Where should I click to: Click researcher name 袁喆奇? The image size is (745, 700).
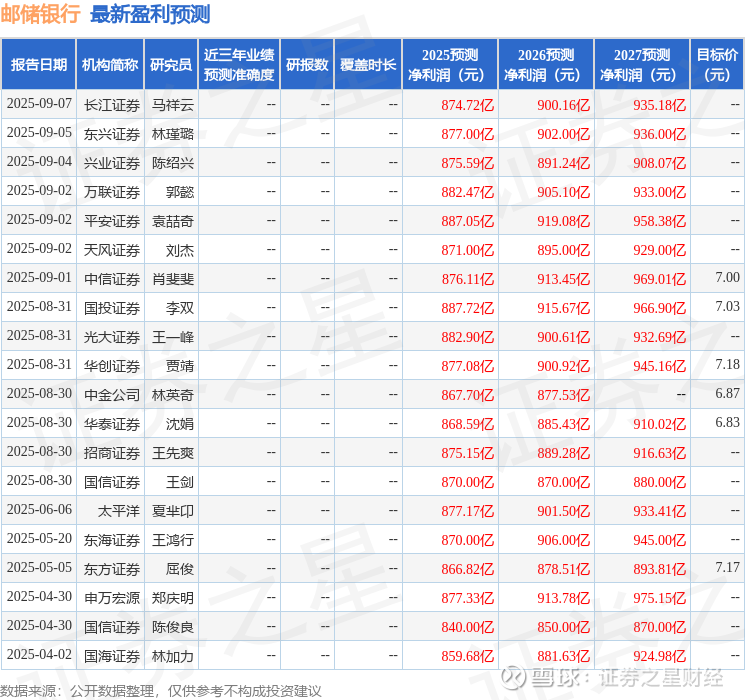(x=173, y=221)
